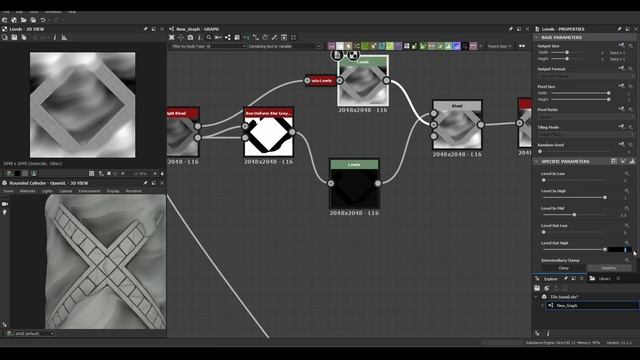The image size is (640, 360).
Task: Click the Level In Mid slider handle
Action: [x=574, y=215]
